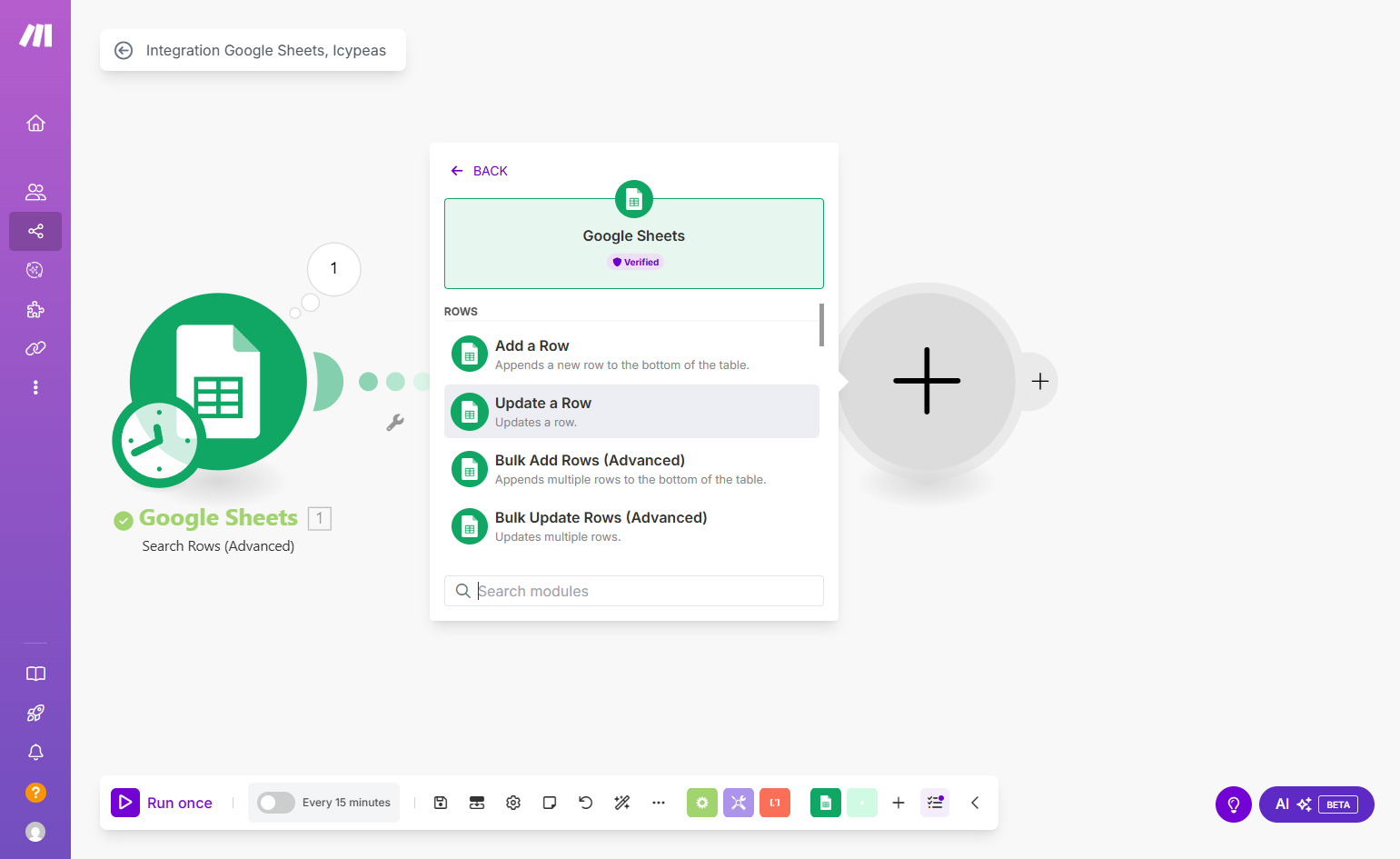
Task: Open the purple lightbulb tips button
Action: click(x=1234, y=804)
